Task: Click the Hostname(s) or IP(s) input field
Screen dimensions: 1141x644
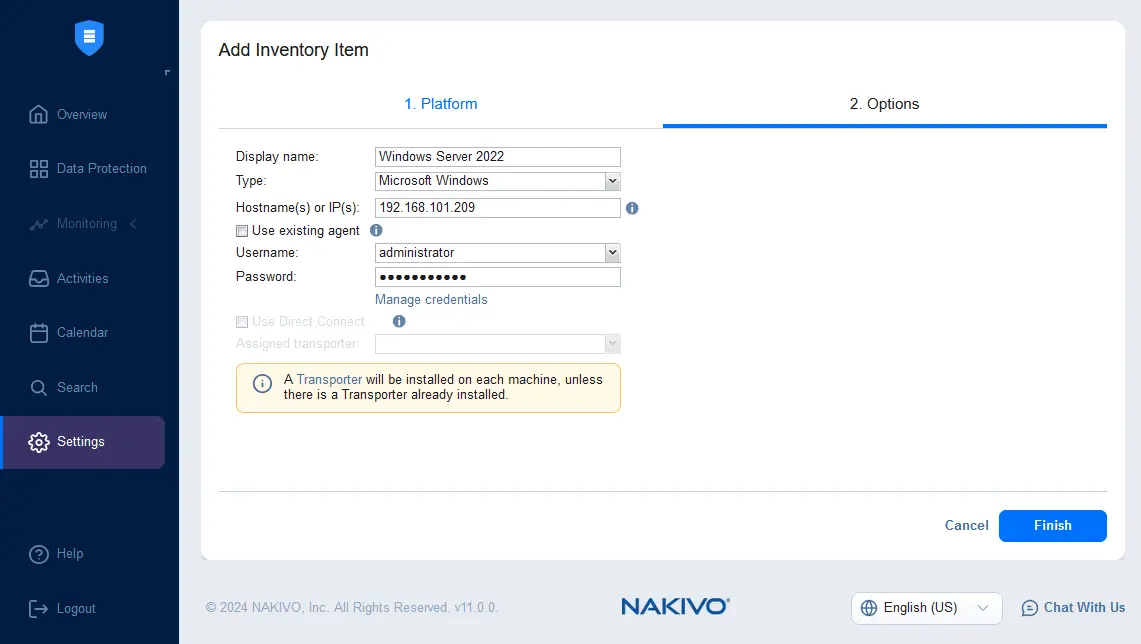Action: [498, 207]
